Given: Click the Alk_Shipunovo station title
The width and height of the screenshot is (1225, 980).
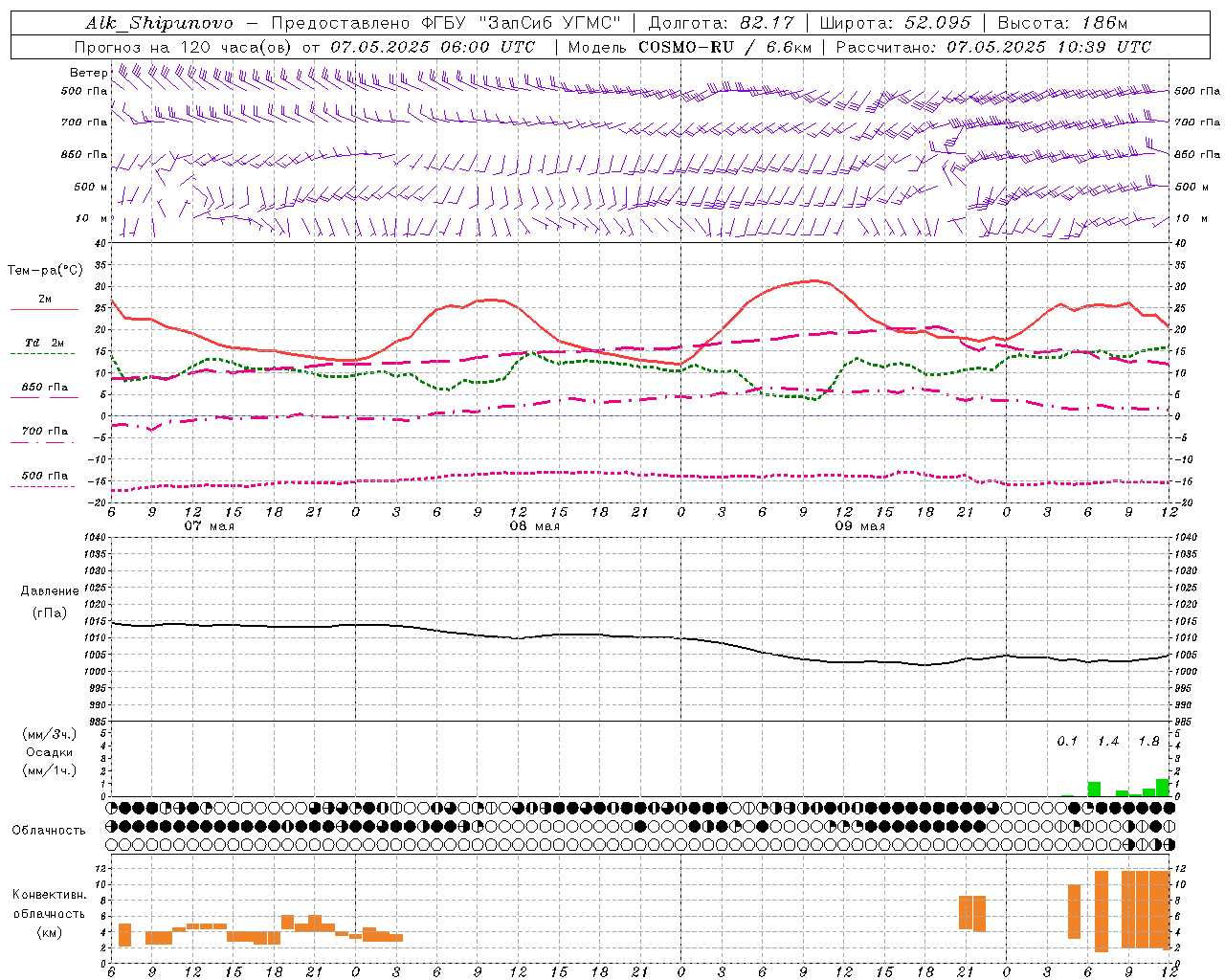Looking at the screenshot, I should (159, 23).
